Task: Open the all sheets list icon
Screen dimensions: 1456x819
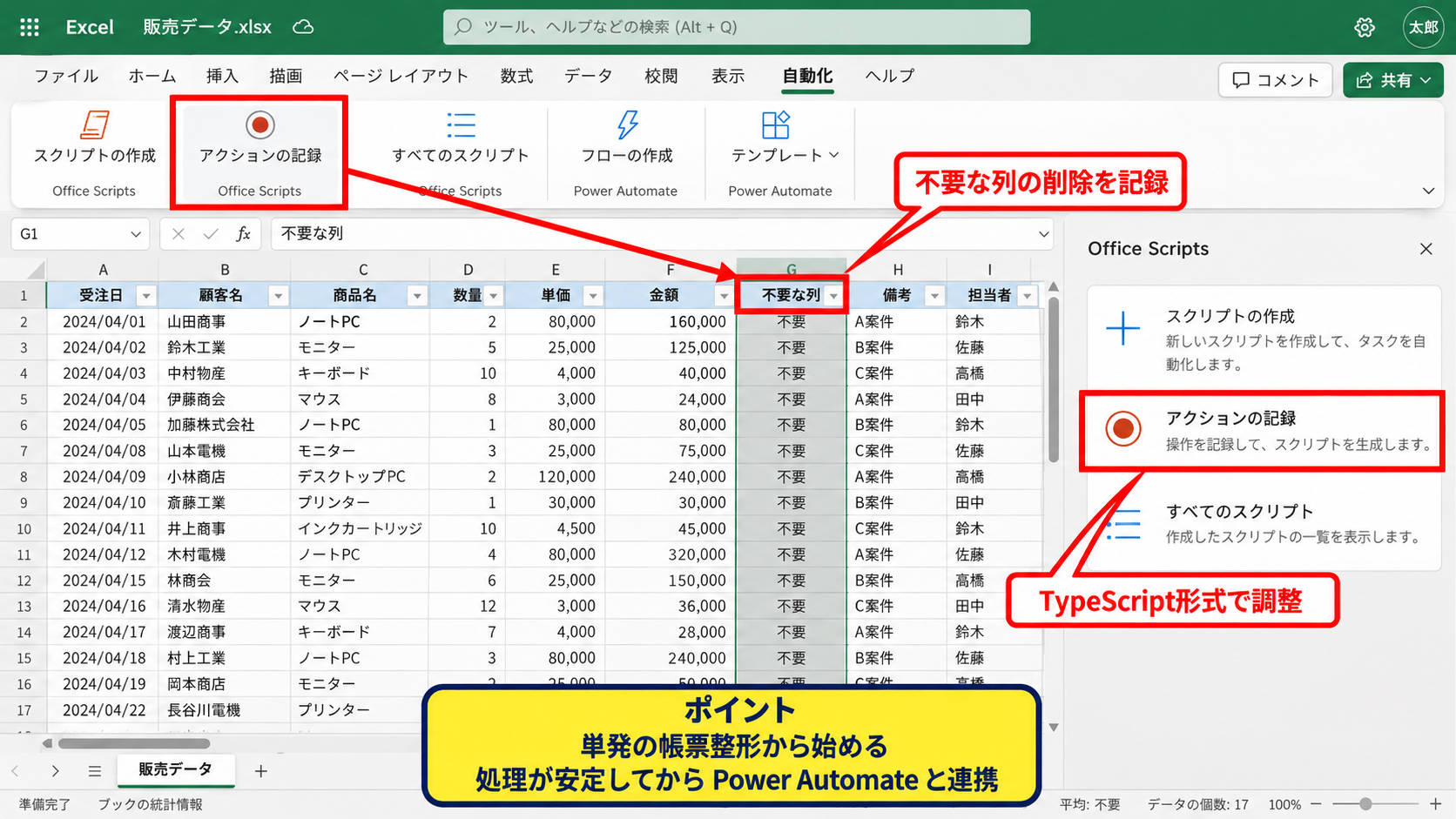Action: [x=95, y=770]
